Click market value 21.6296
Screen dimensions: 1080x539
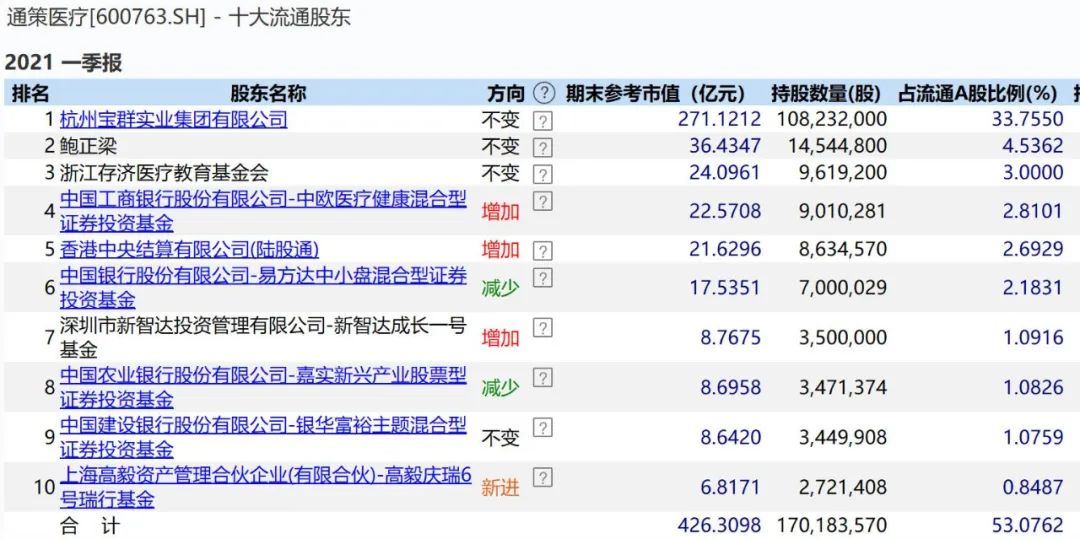click(x=725, y=249)
